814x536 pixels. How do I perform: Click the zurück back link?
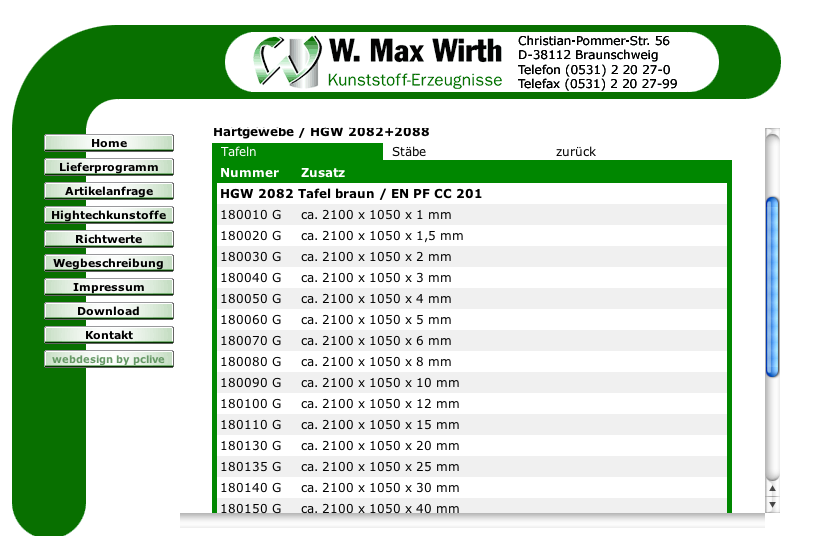(x=575, y=152)
